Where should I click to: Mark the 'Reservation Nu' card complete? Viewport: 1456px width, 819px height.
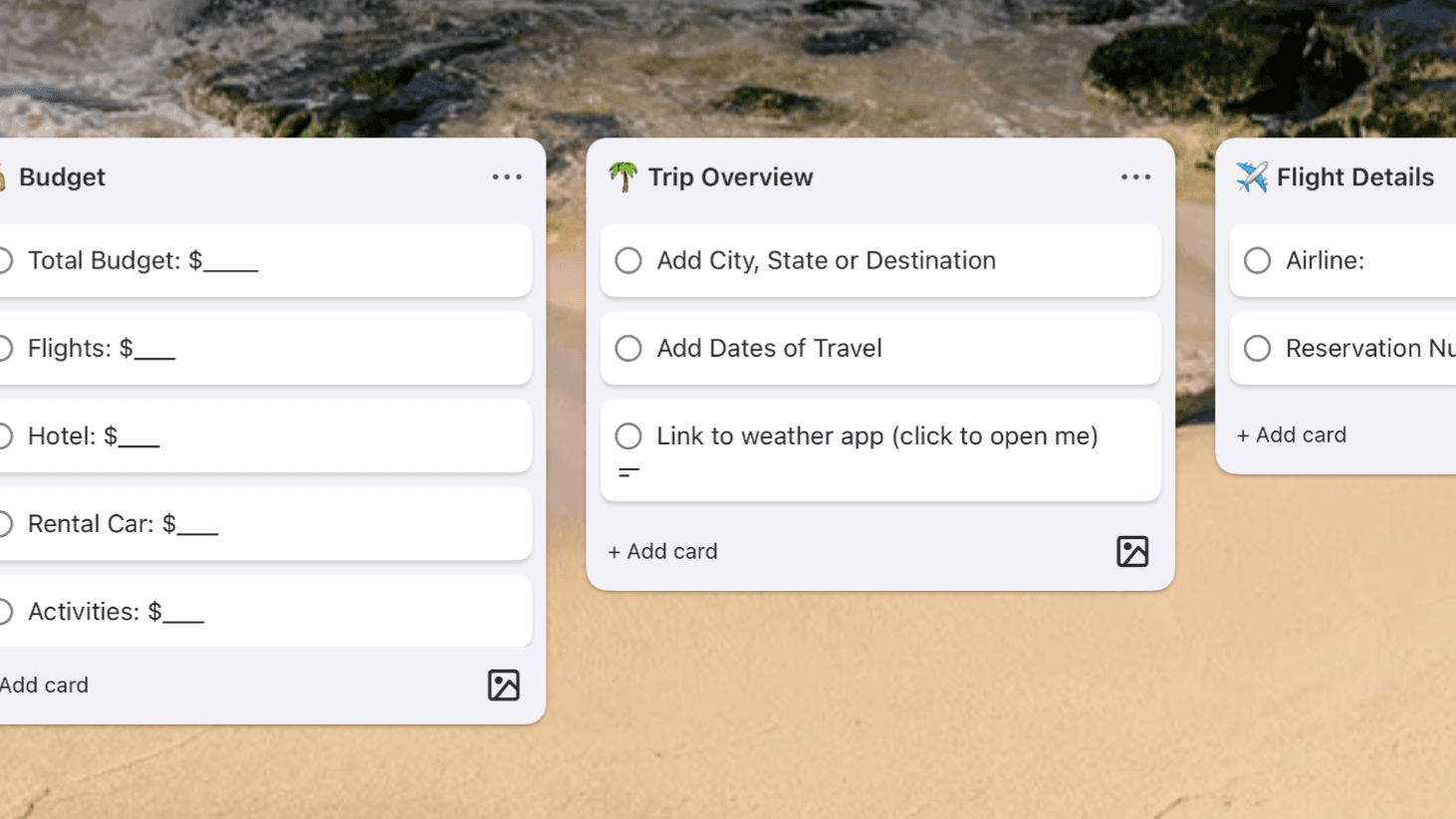point(1257,349)
